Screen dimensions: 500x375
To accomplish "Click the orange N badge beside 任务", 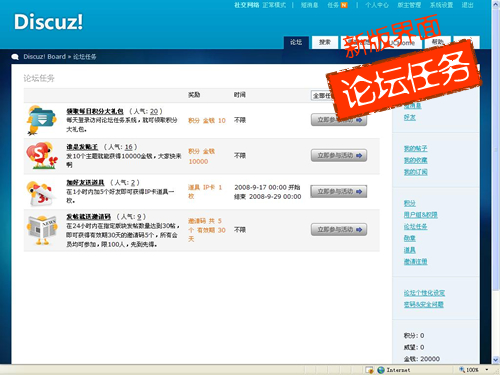I will click(x=344, y=5).
